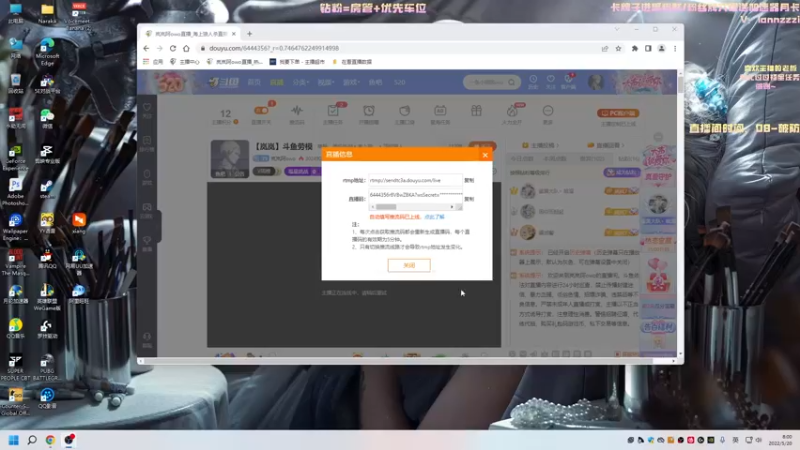Expand 游戏 dropdown in Douyu nav
800x450 pixels.
[351, 82]
